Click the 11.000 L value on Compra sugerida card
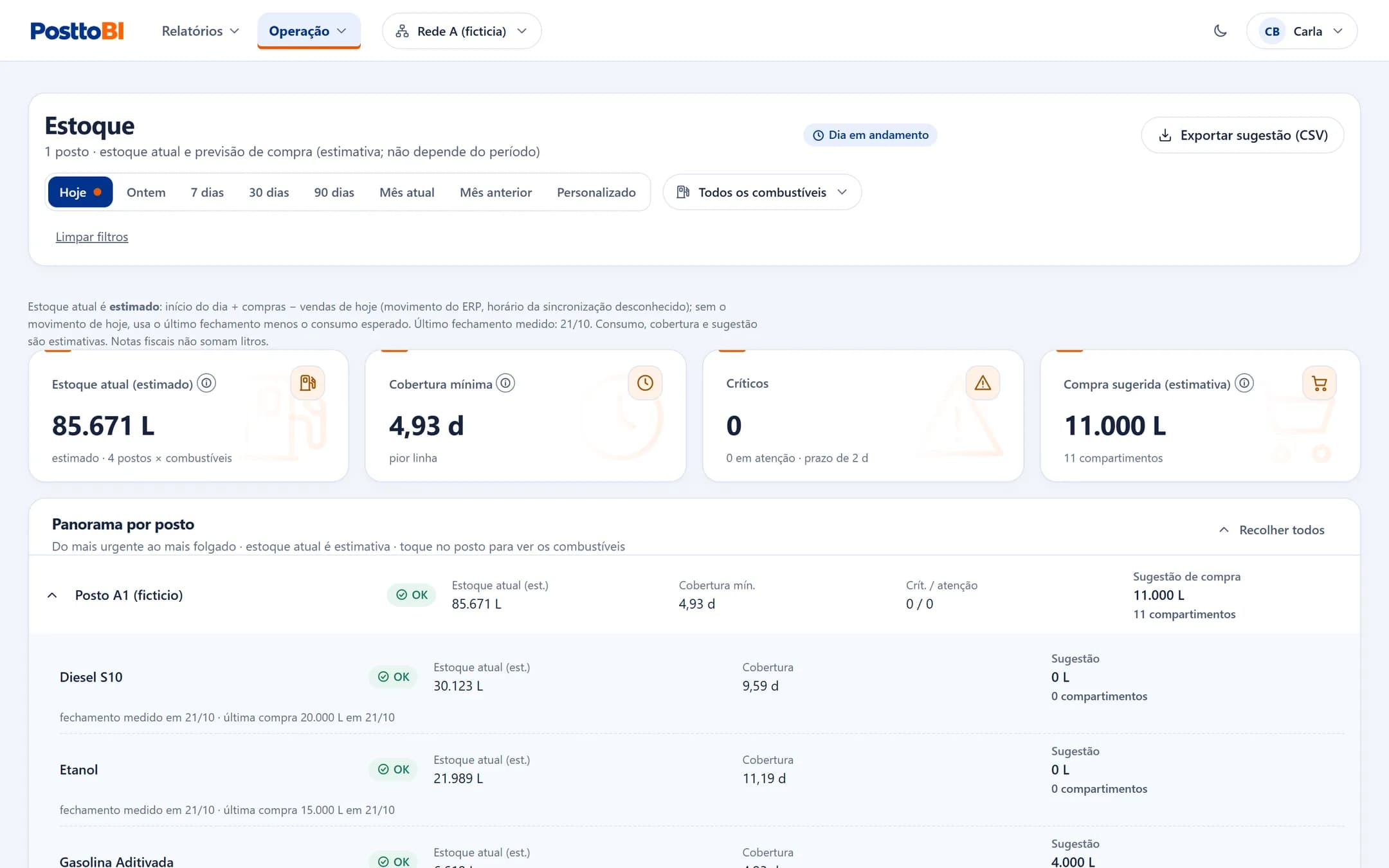Viewport: 1389px width, 868px height. pyautogui.click(x=1115, y=426)
